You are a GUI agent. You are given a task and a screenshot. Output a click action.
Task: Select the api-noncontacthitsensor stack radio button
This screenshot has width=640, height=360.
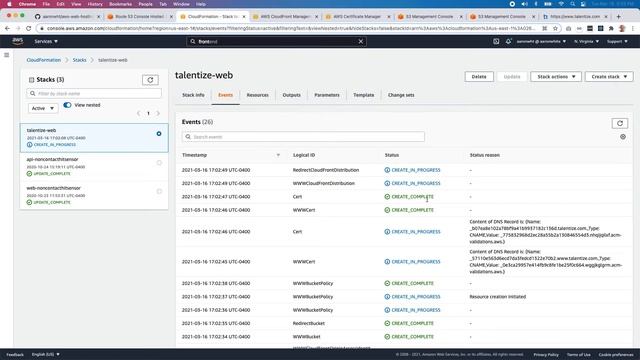click(159, 162)
